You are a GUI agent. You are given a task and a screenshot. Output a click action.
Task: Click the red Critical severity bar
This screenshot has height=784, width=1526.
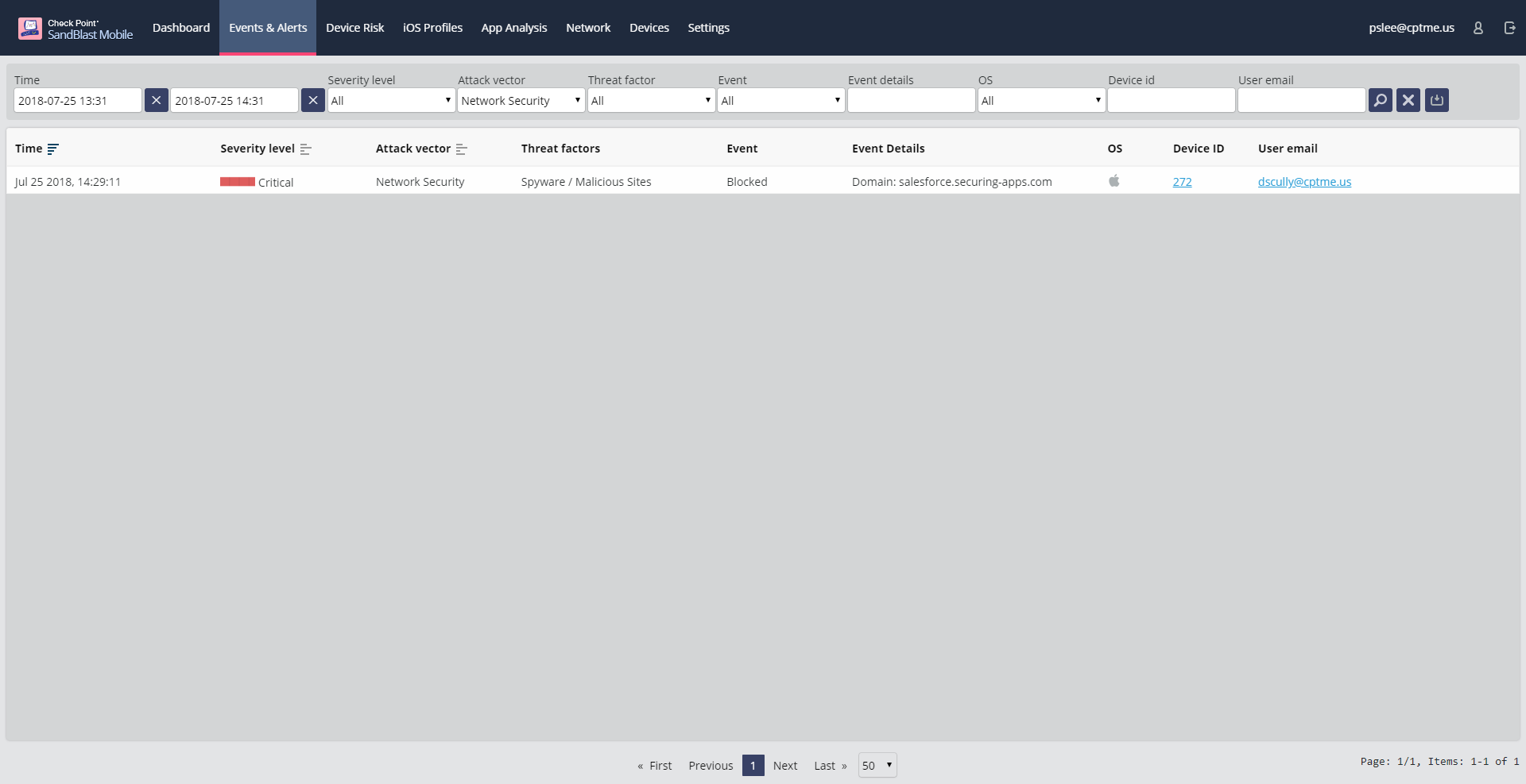pyautogui.click(x=238, y=182)
